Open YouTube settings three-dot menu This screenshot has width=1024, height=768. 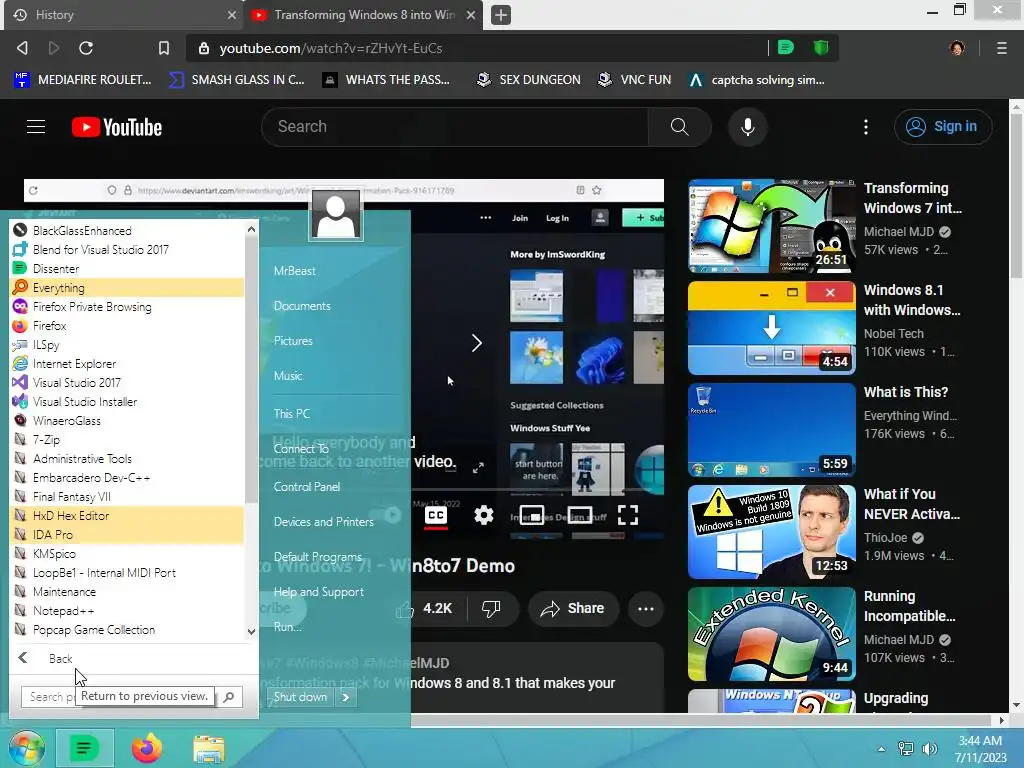tap(866, 127)
